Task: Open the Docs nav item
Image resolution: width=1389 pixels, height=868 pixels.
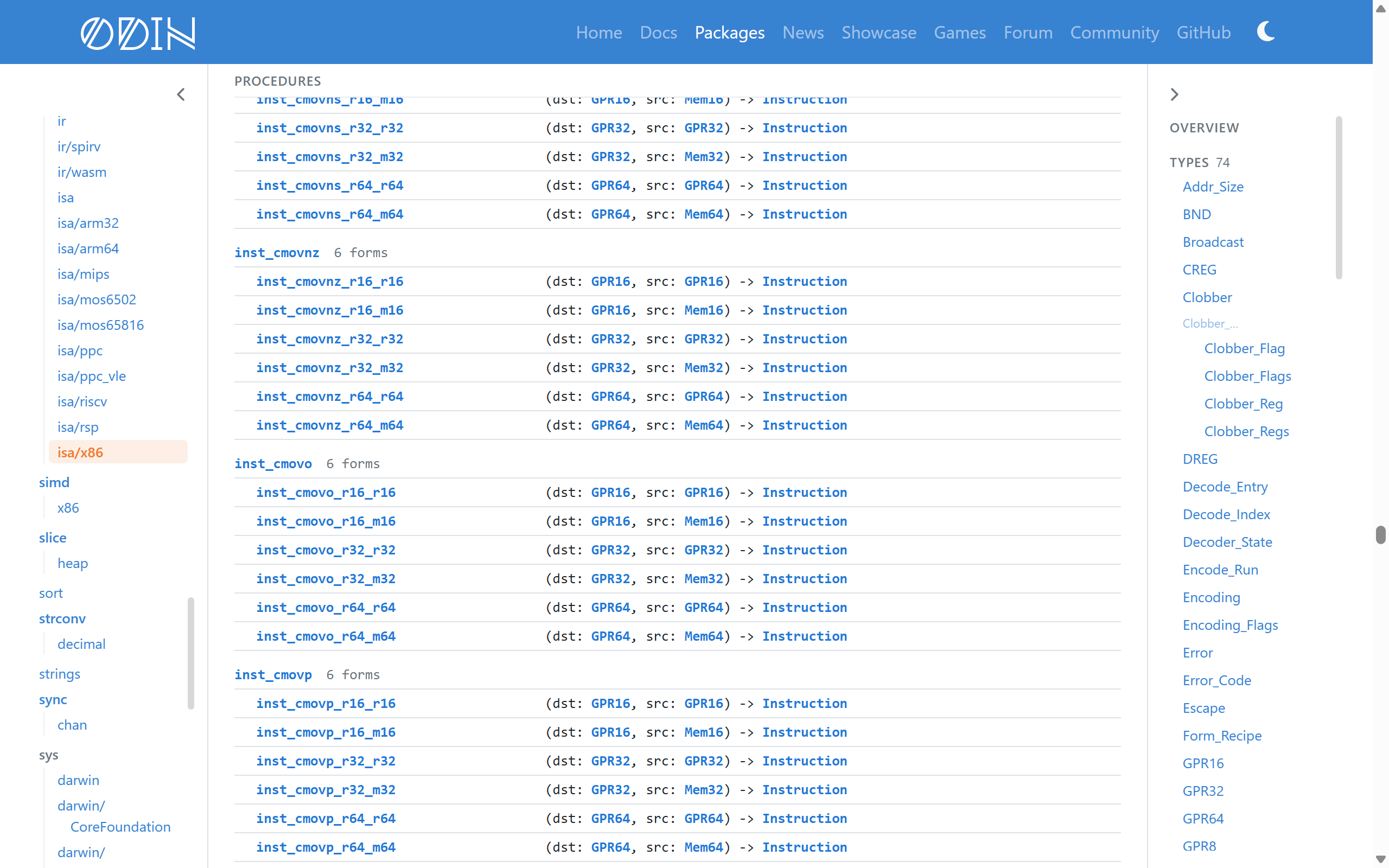Action: tap(658, 32)
